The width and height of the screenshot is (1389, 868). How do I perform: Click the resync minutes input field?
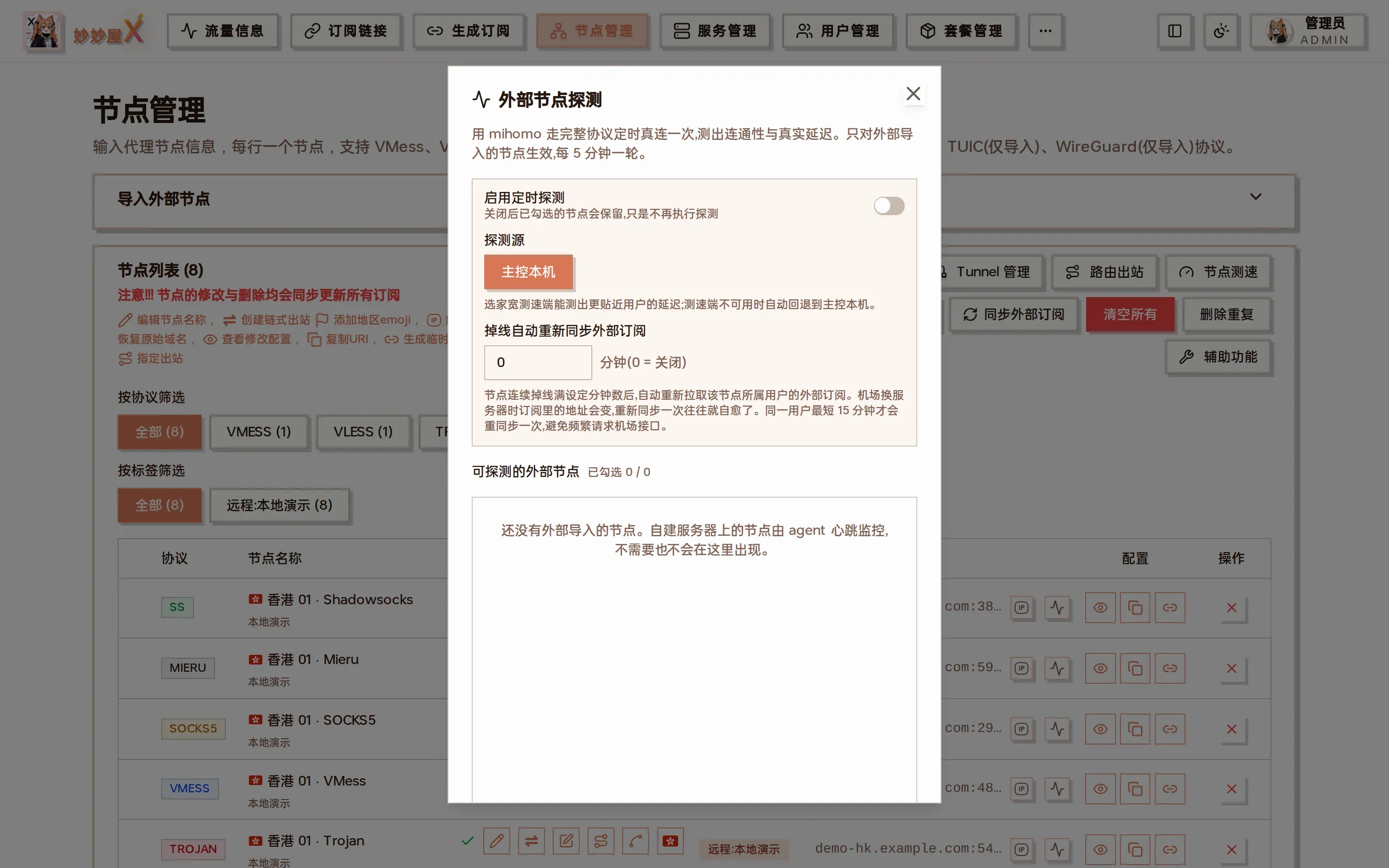click(x=538, y=362)
